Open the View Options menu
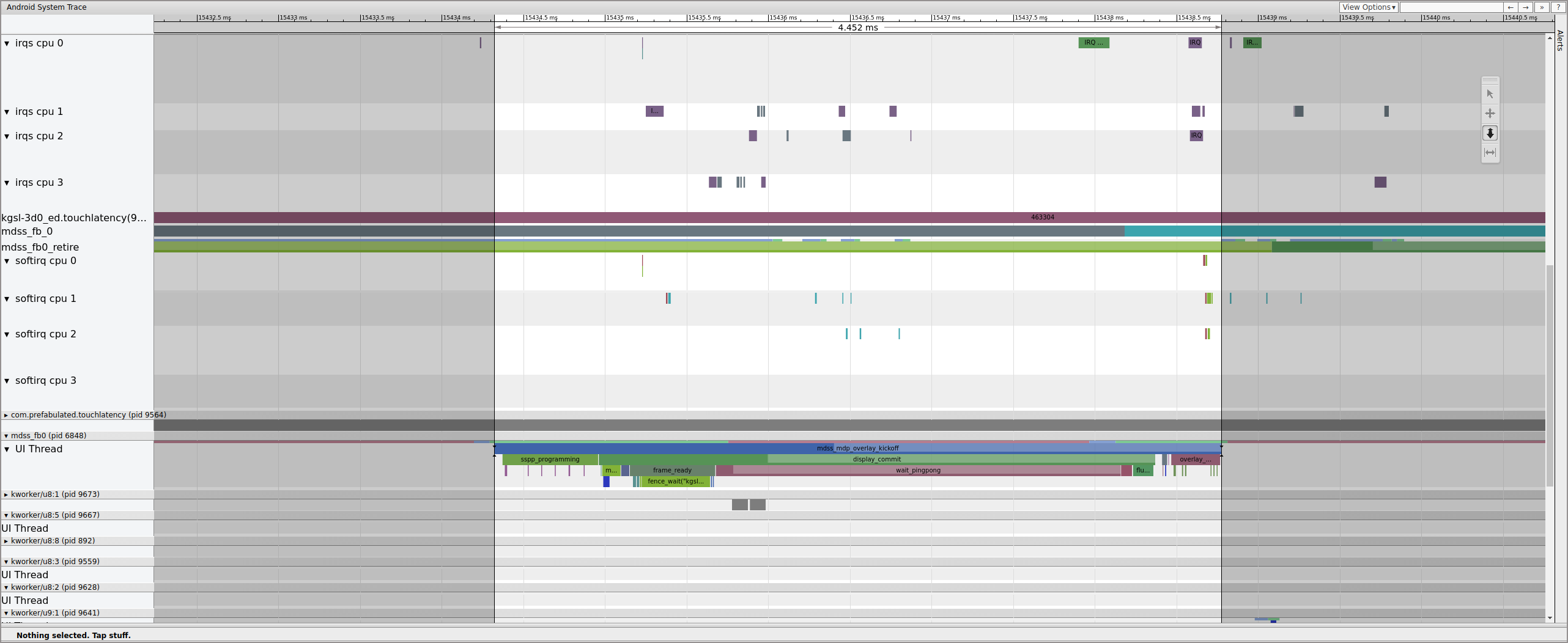The height and width of the screenshot is (643, 1568). coord(1369,7)
